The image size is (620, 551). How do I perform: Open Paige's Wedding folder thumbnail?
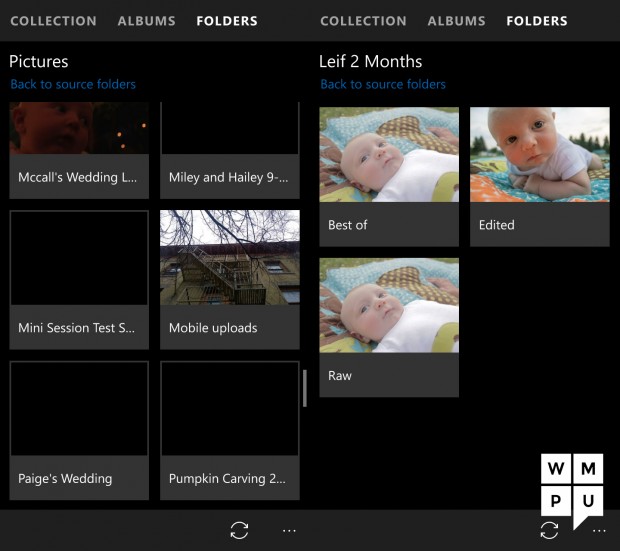(x=79, y=409)
